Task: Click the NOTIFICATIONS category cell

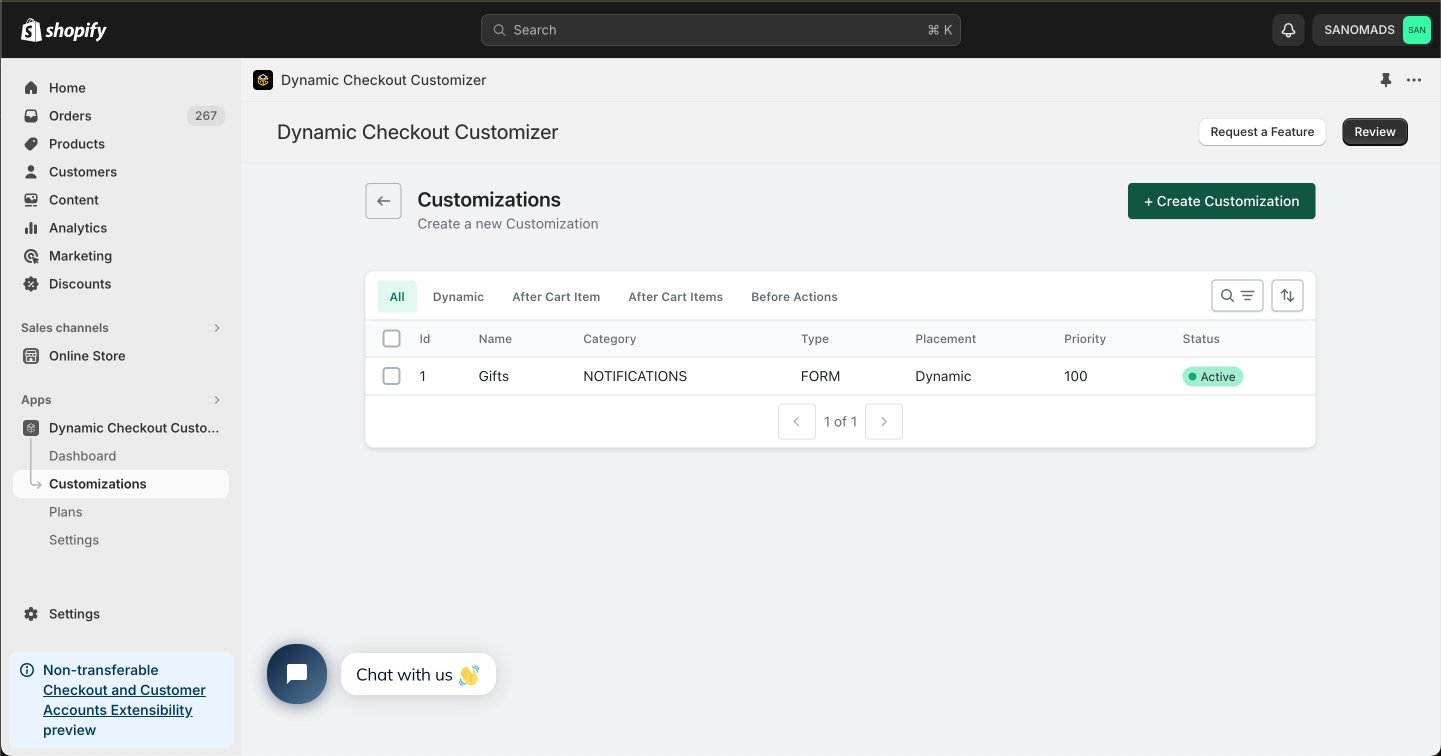Action: click(635, 377)
